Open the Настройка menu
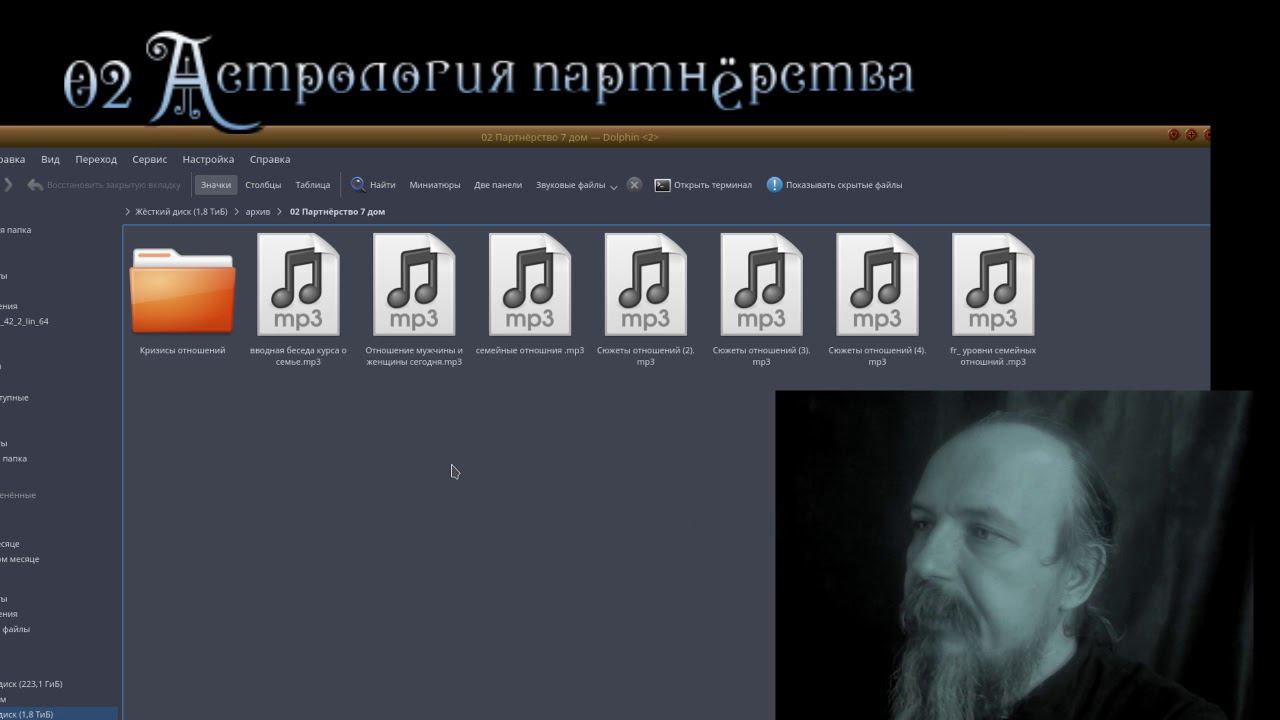This screenshot has width=1280, height=720. pos(208,159)
